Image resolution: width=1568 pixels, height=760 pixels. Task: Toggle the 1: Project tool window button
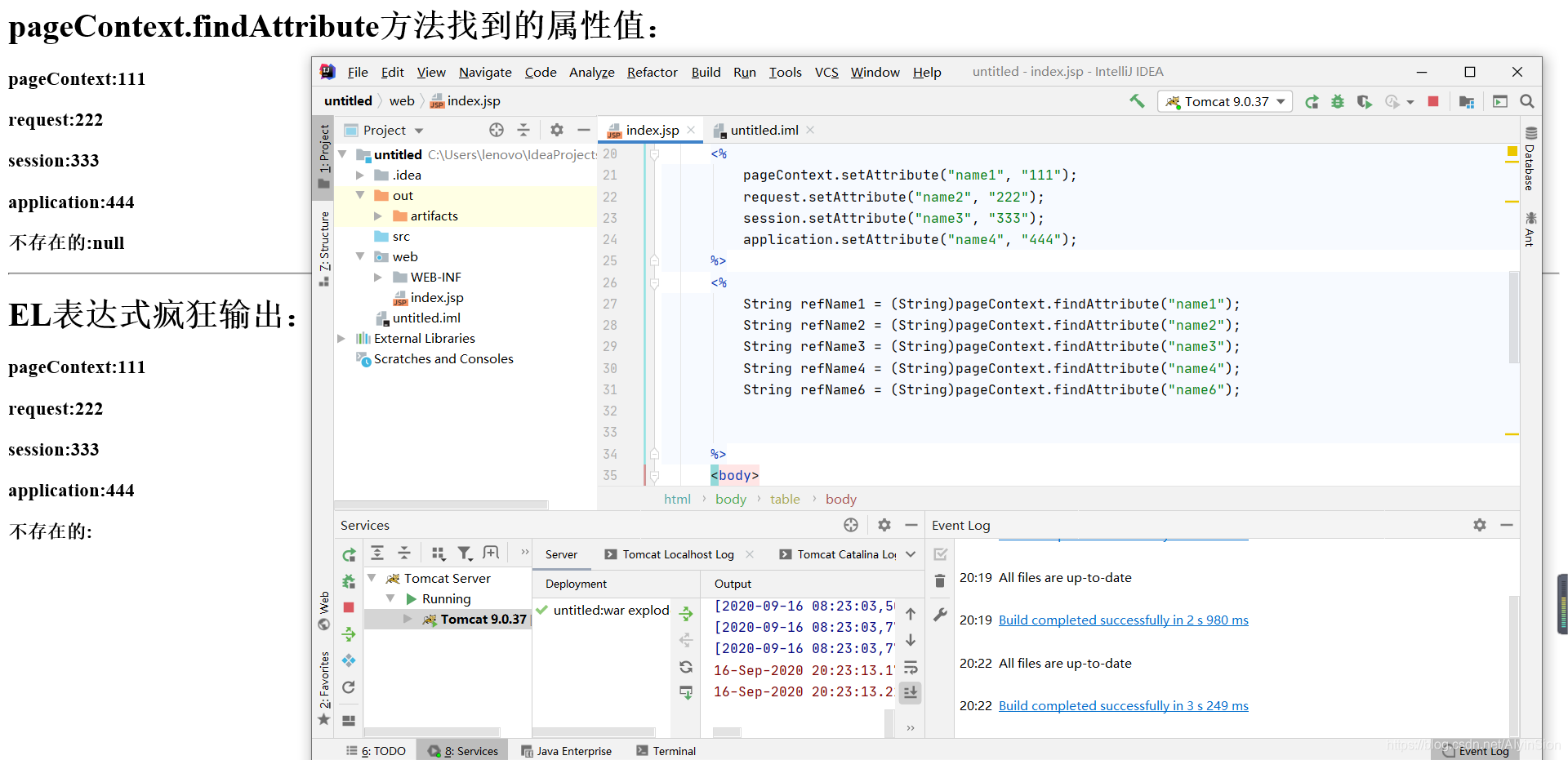point(324,157)
